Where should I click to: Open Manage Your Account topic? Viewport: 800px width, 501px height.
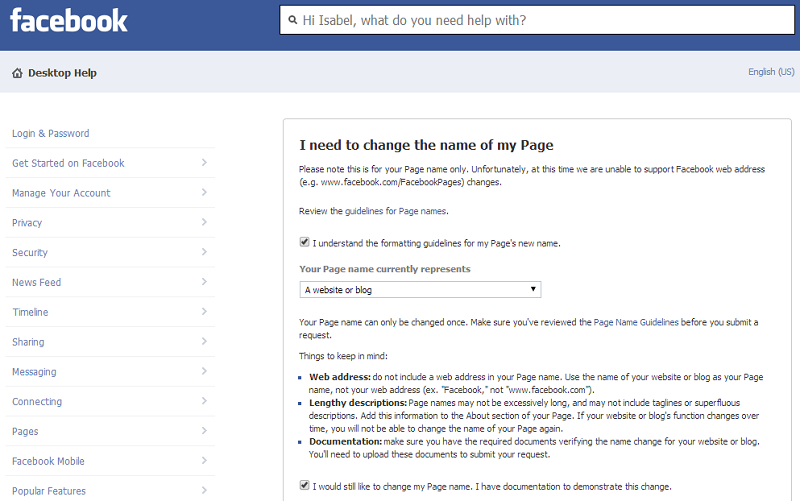[61, 193]
